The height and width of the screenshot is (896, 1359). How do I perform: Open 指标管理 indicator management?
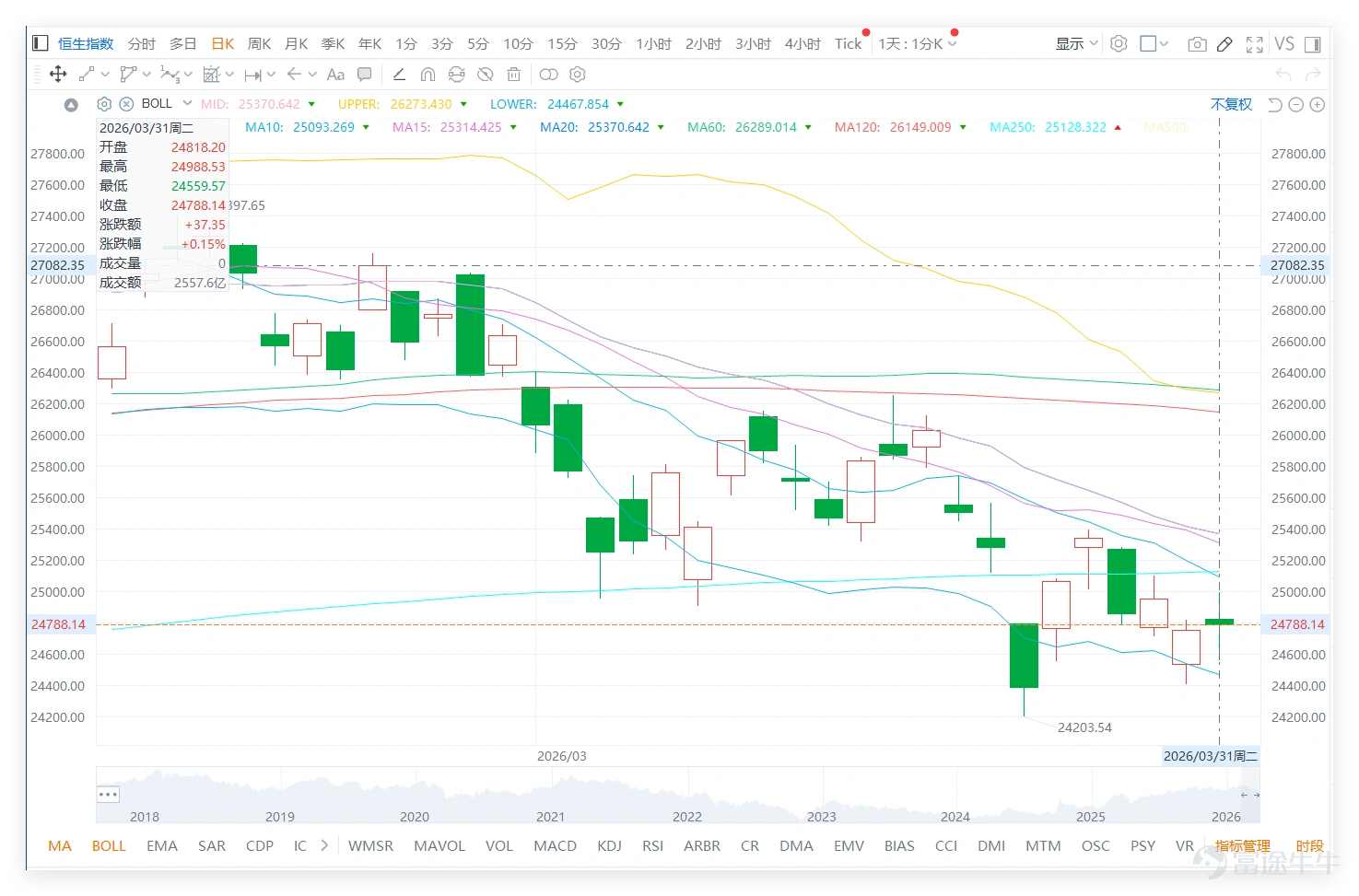pyautogui.click(x=1242, y=845)
